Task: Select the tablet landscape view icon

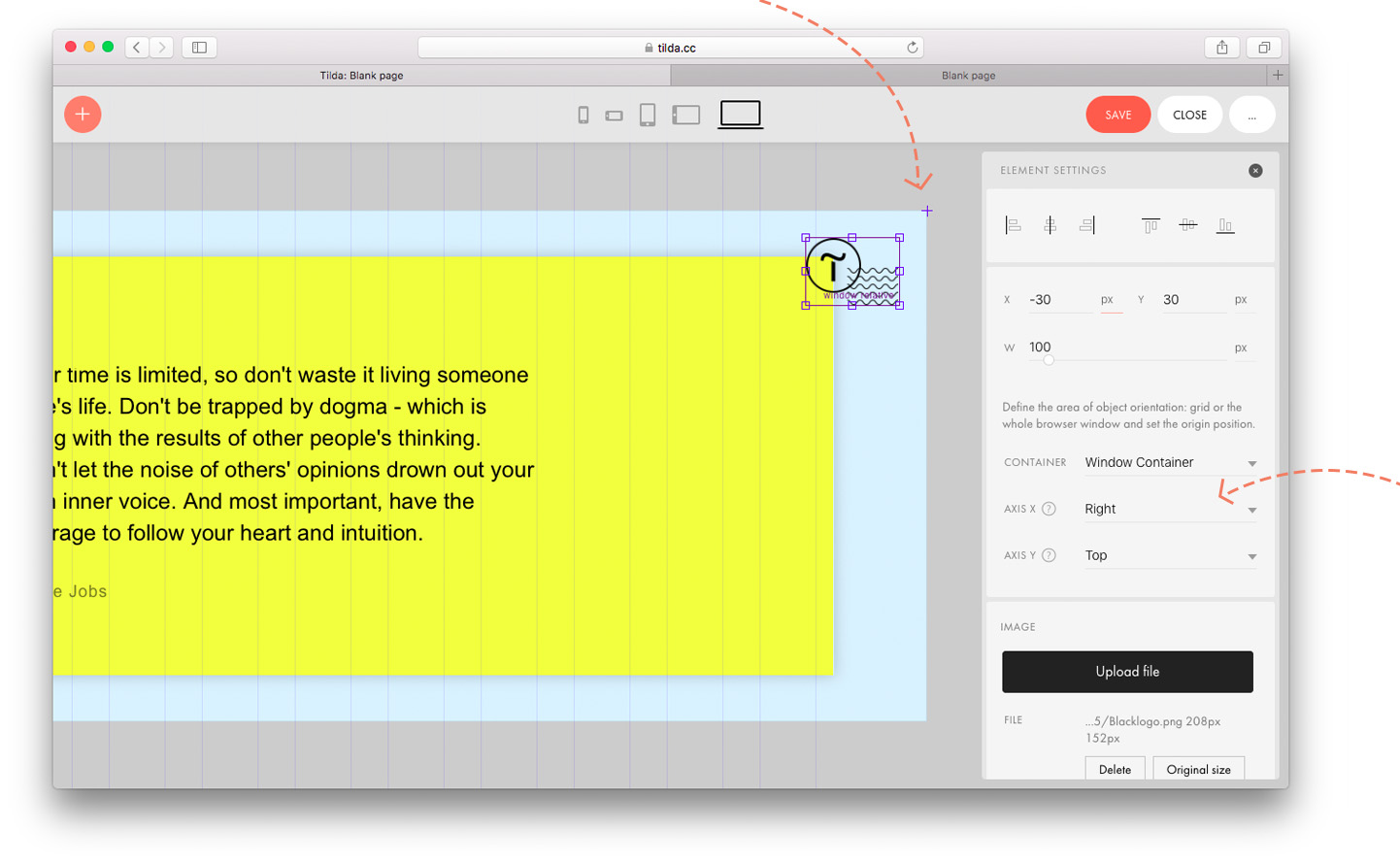Action: click(686, 115)
